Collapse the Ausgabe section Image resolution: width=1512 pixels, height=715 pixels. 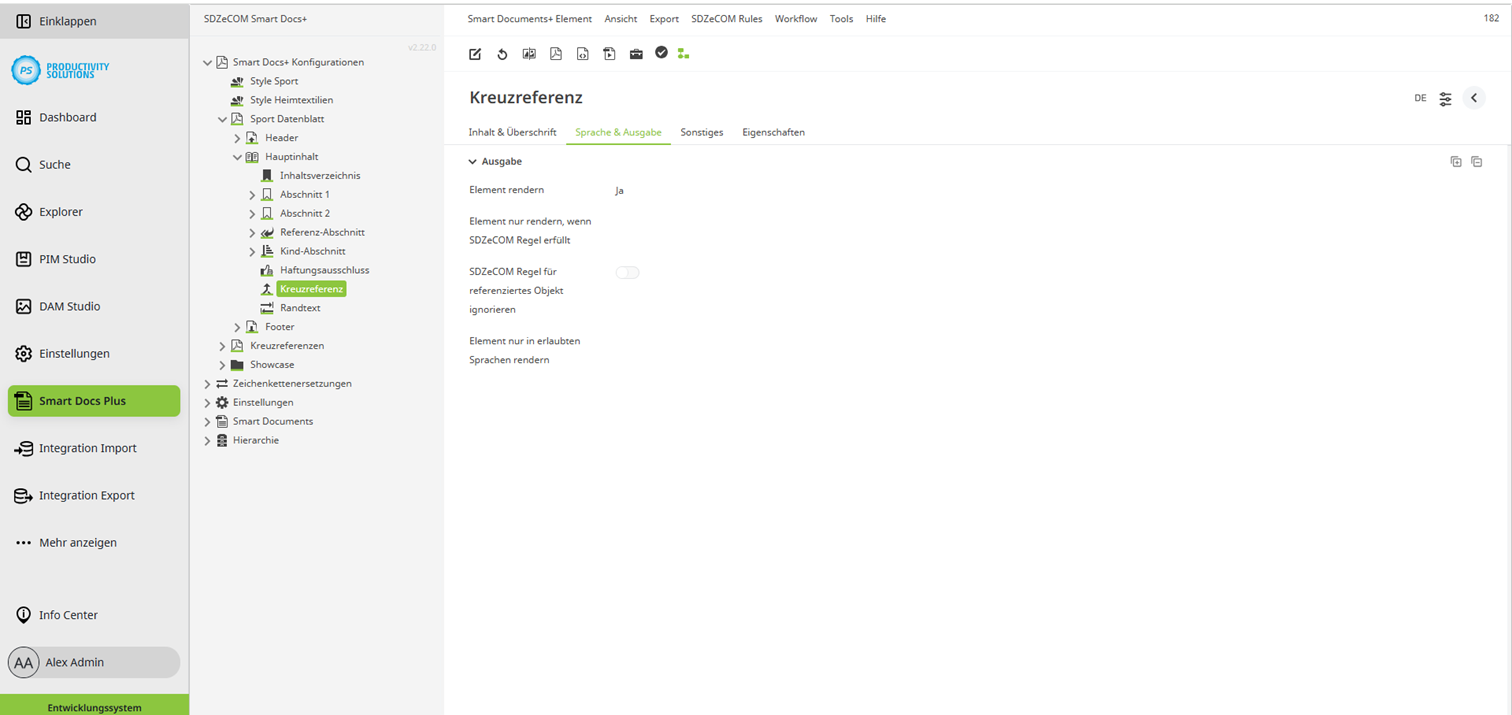(473, 162)
